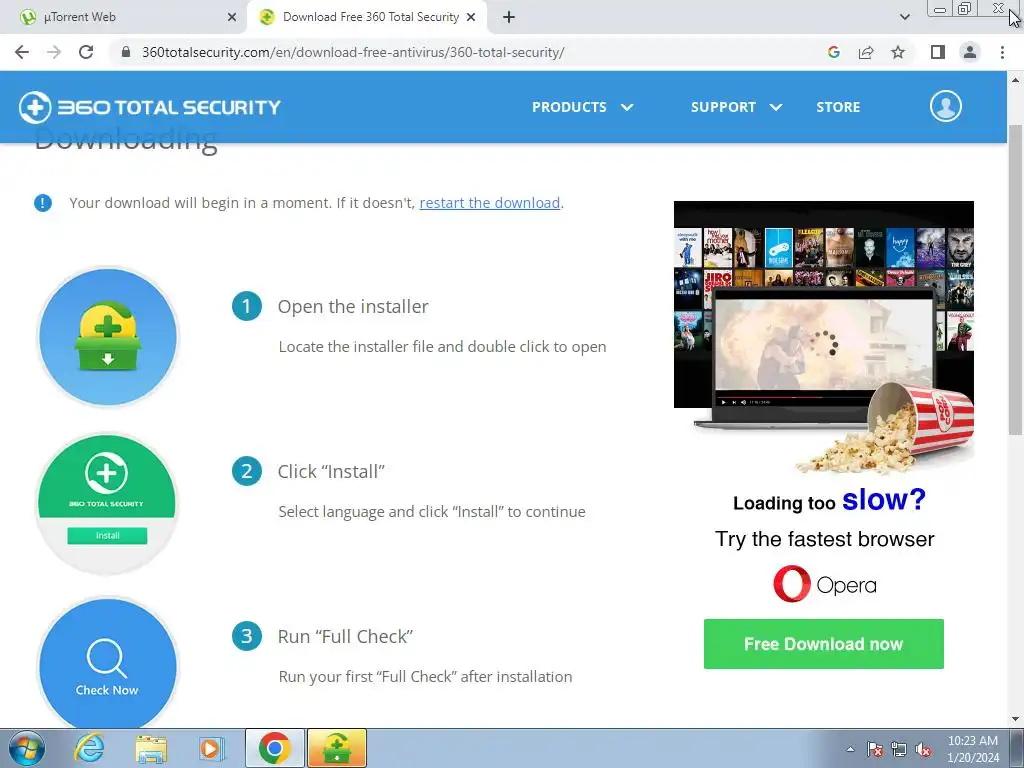
Task: Click the Run "Full Check" heading
Action: pyautogui.click(x=345, y=637)
